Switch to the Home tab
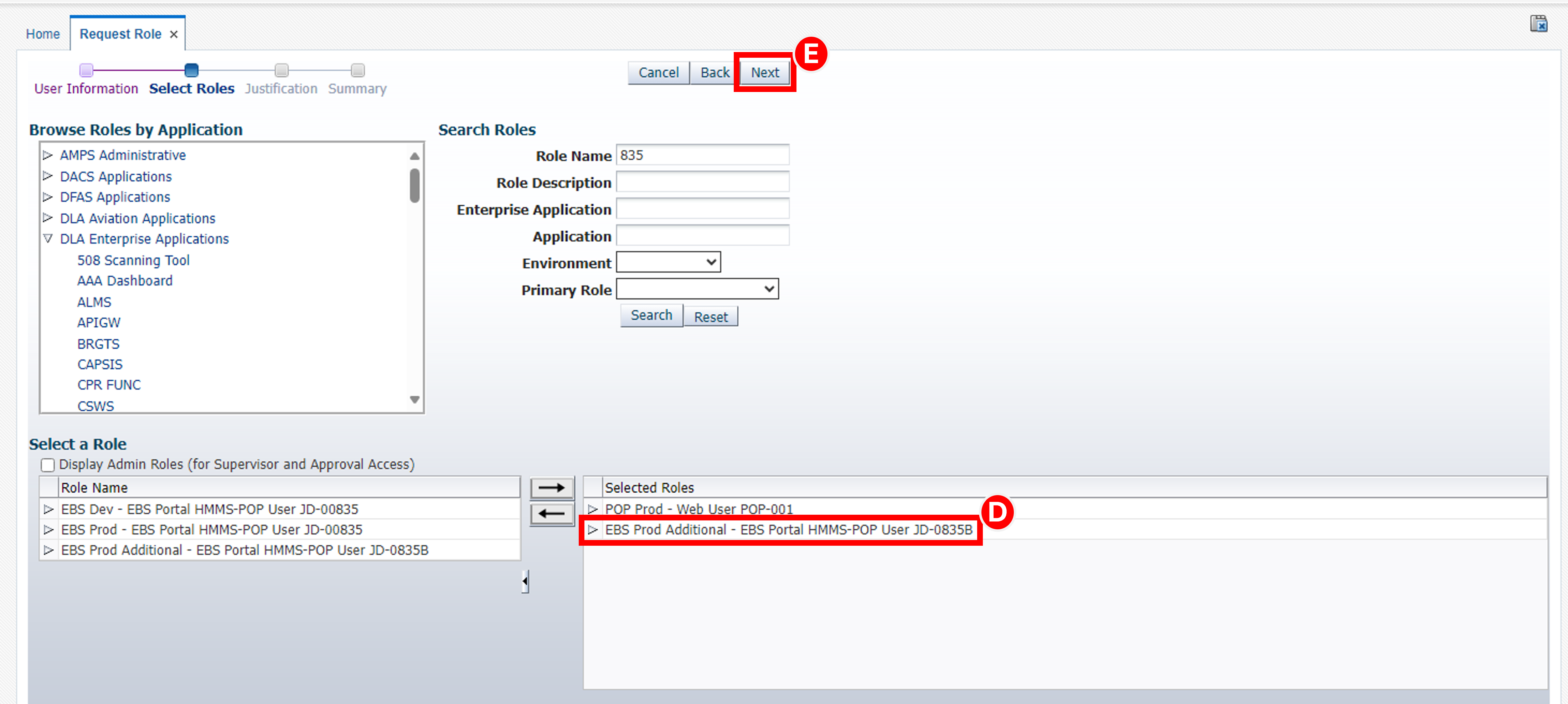 43,35
